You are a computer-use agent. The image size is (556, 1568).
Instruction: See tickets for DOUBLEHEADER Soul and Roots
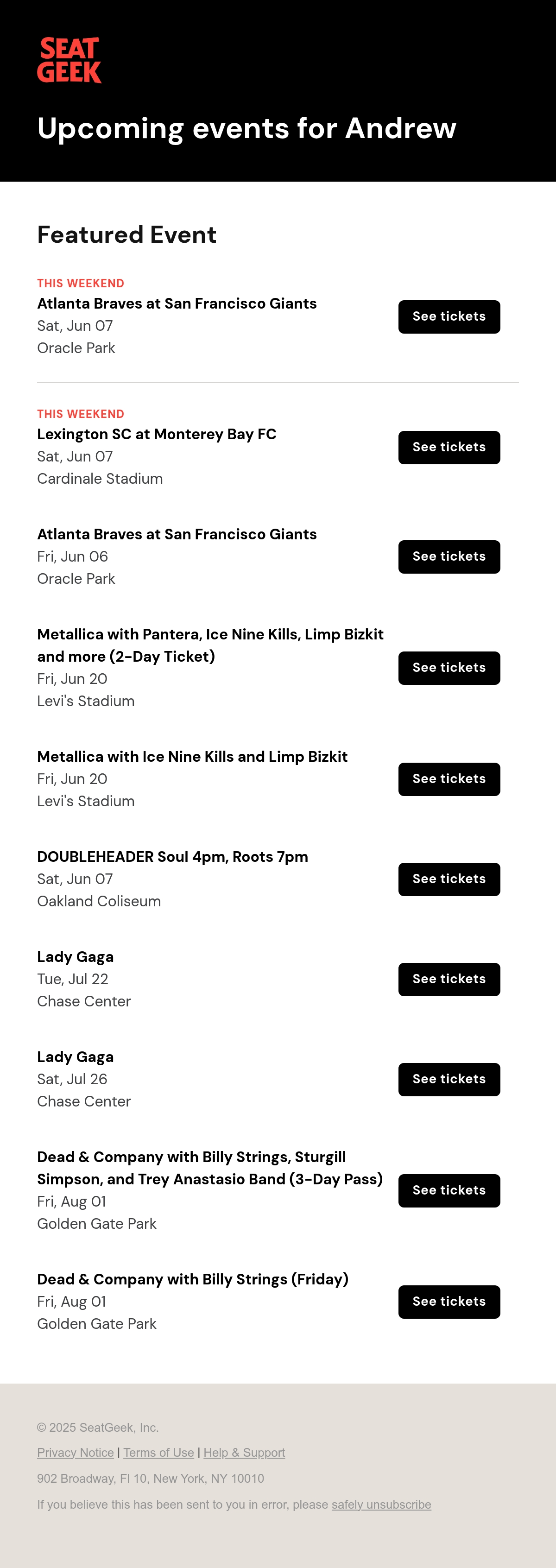pos(449,879)
